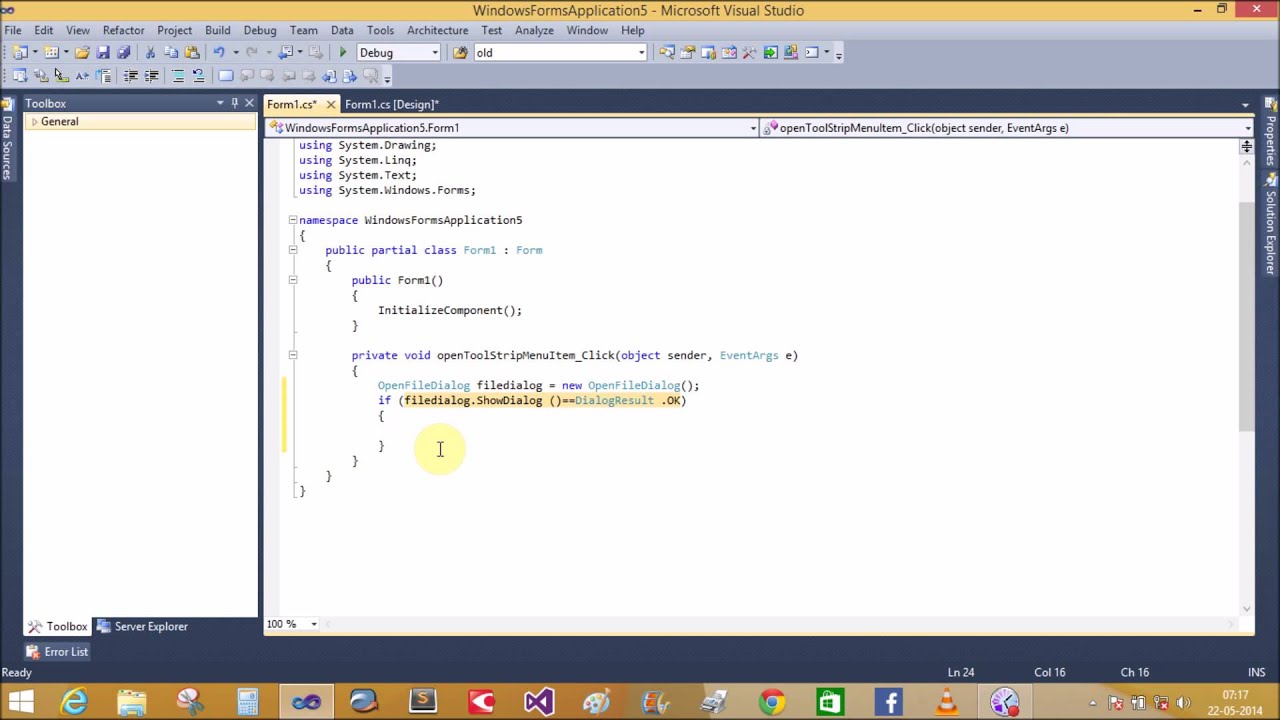Viewport: 1280px width, 720px height.
Task: Expand the General group in Toolbox
Action: [x=34, y=121]
